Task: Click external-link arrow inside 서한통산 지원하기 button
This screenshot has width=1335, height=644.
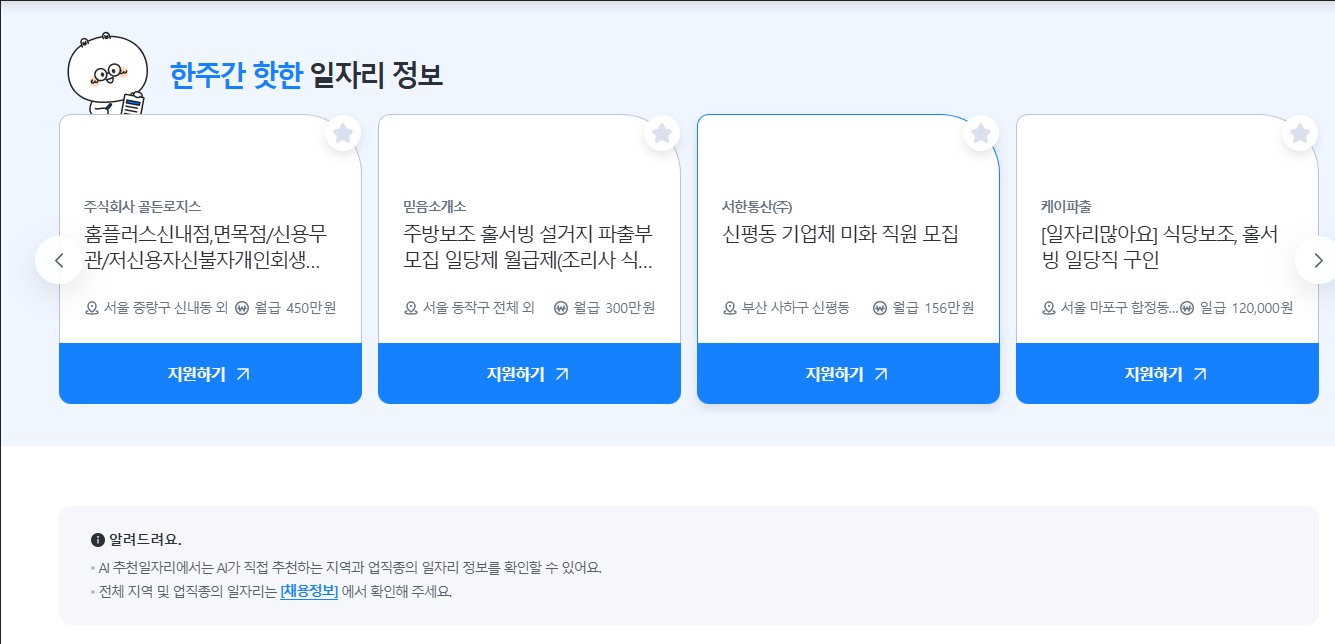Action: [x=881, y=374]
